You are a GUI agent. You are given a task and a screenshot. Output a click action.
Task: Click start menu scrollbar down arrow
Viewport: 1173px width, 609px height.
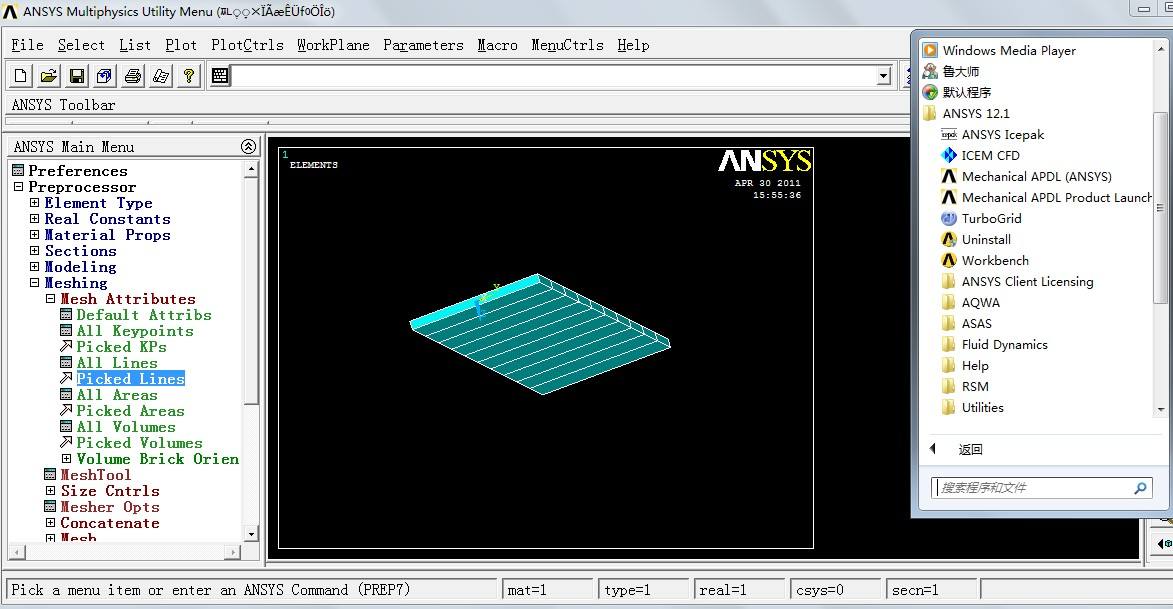pos(1161,409)
